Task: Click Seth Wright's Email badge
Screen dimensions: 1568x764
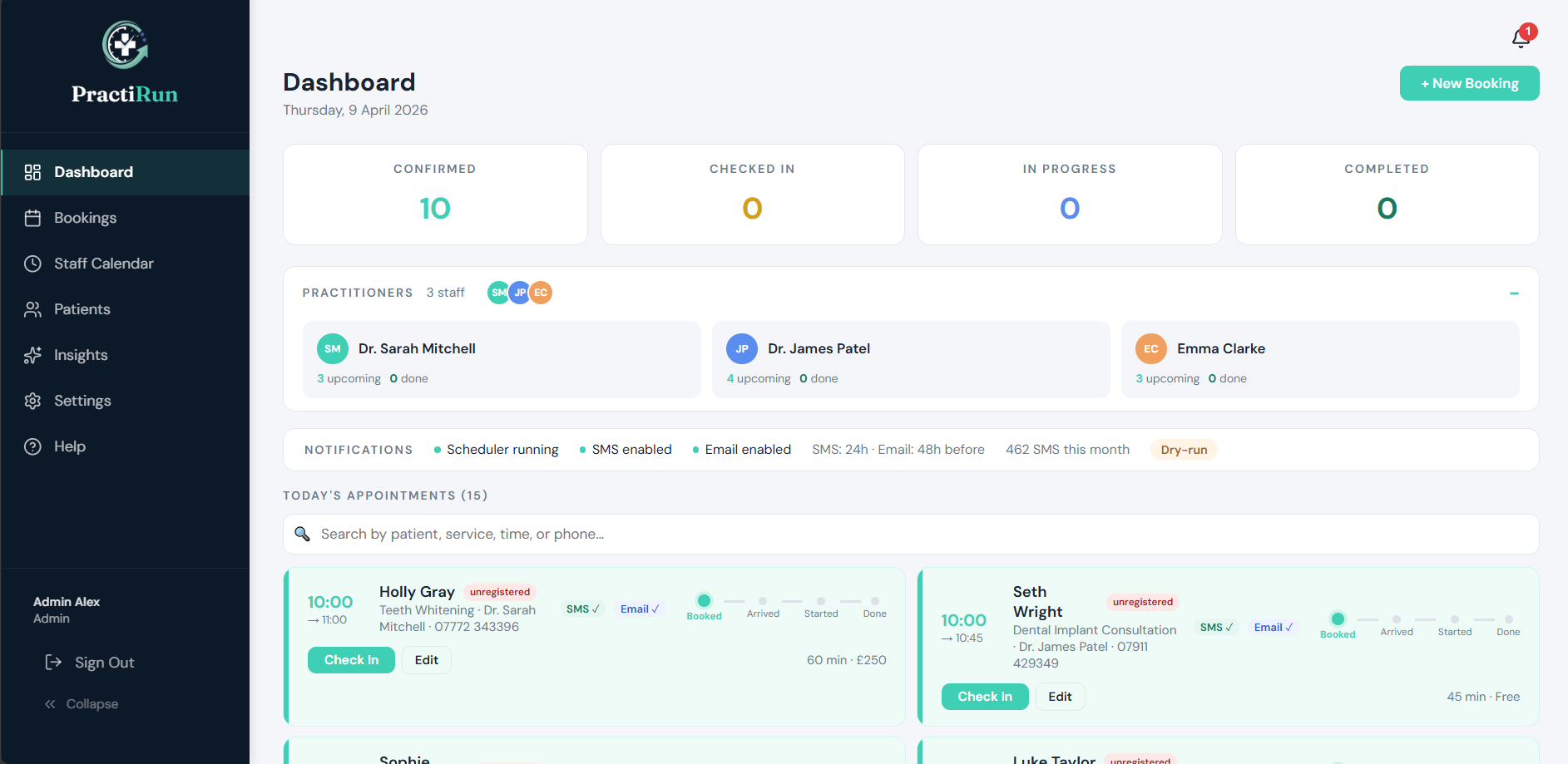Action: 1274,628
